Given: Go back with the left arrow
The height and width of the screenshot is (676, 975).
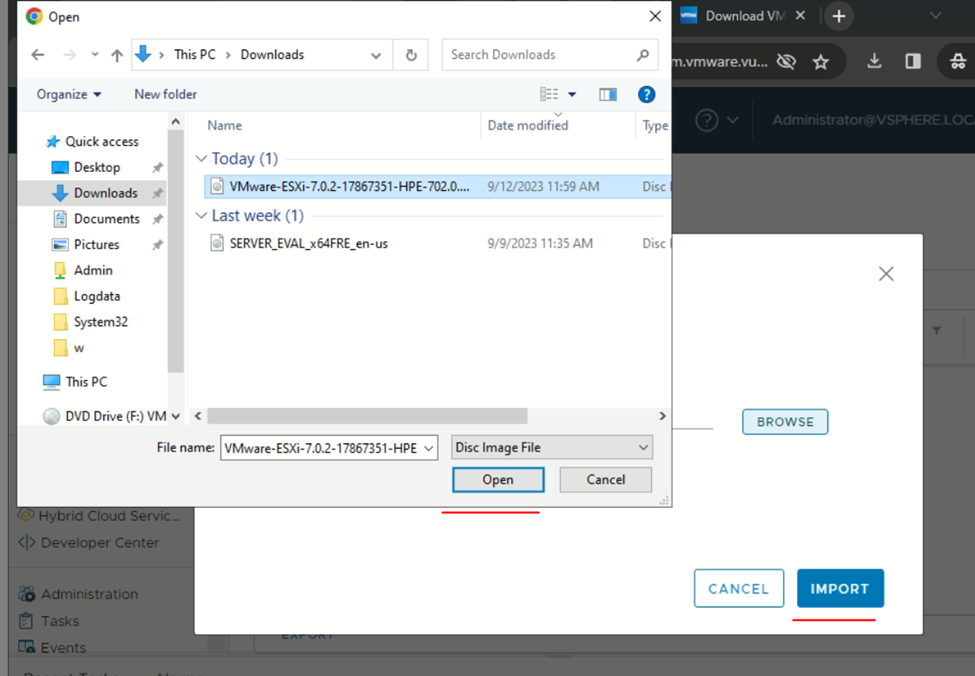Looking at the screenshot, I should pos(38,55).
